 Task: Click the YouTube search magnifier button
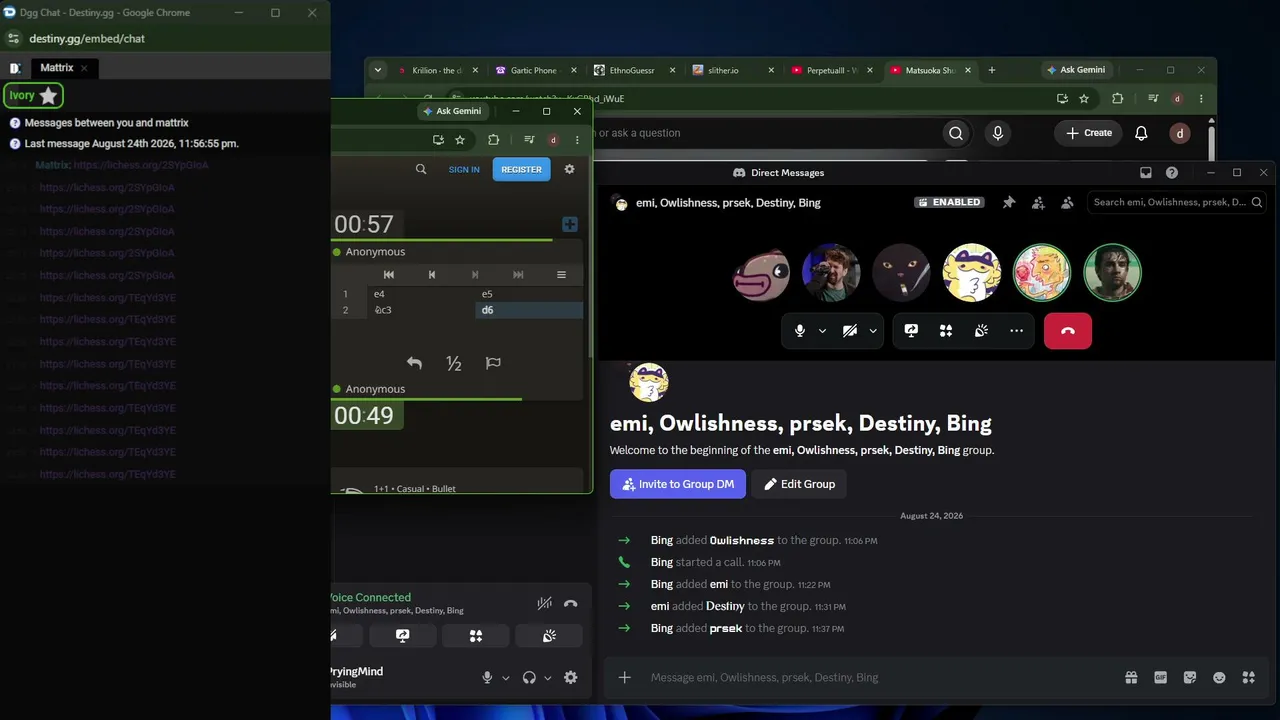(956, 133)
